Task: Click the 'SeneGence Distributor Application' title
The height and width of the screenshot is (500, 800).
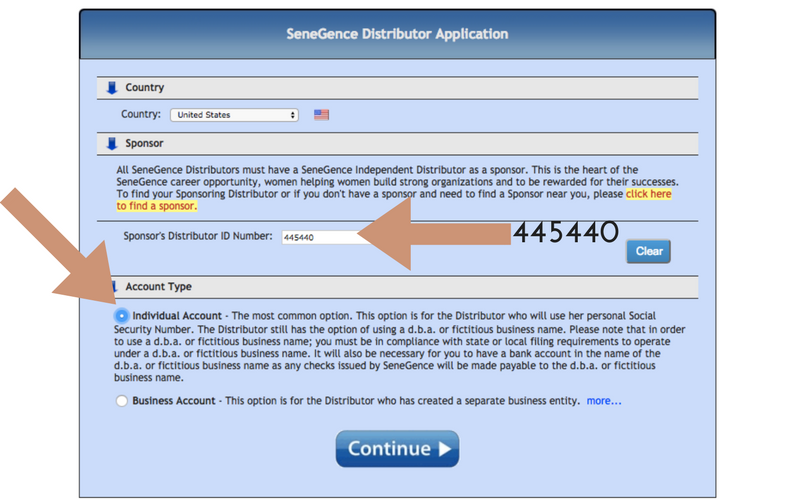Action: (x=397, y=34)
